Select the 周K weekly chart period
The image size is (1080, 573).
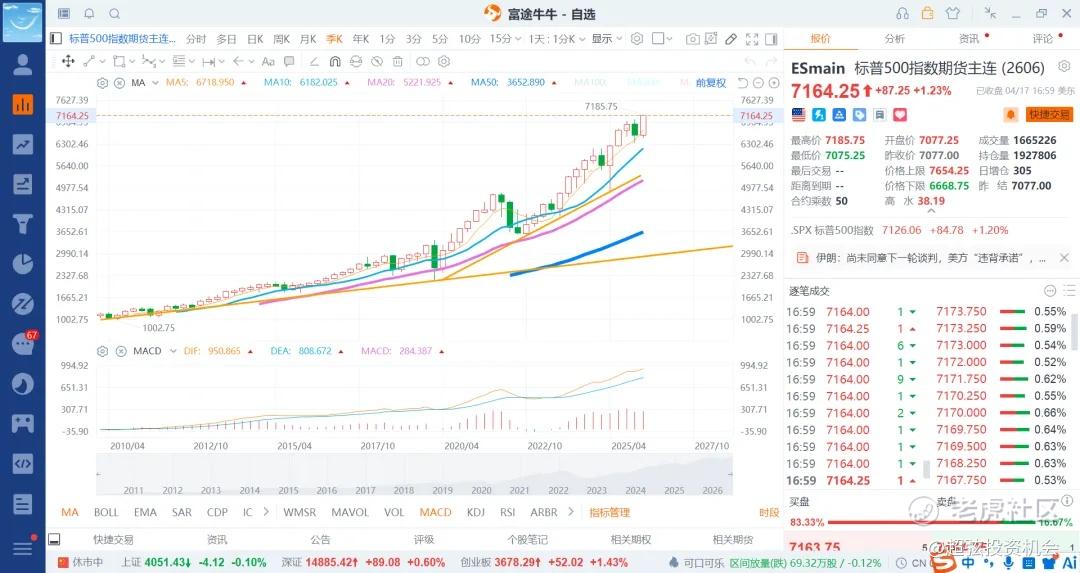pyautogui.click(x=282, y=39)
